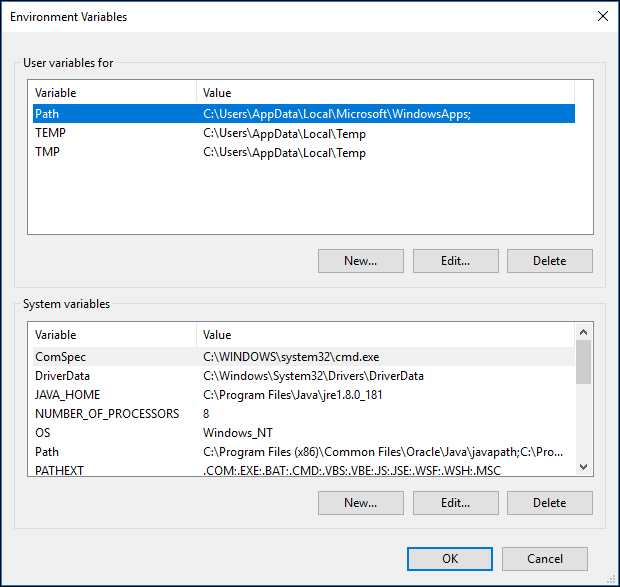The width and height of the screenshot is (620, 587).
Task: Confirm changes with the OK button
Action: [x=450, y=559]
